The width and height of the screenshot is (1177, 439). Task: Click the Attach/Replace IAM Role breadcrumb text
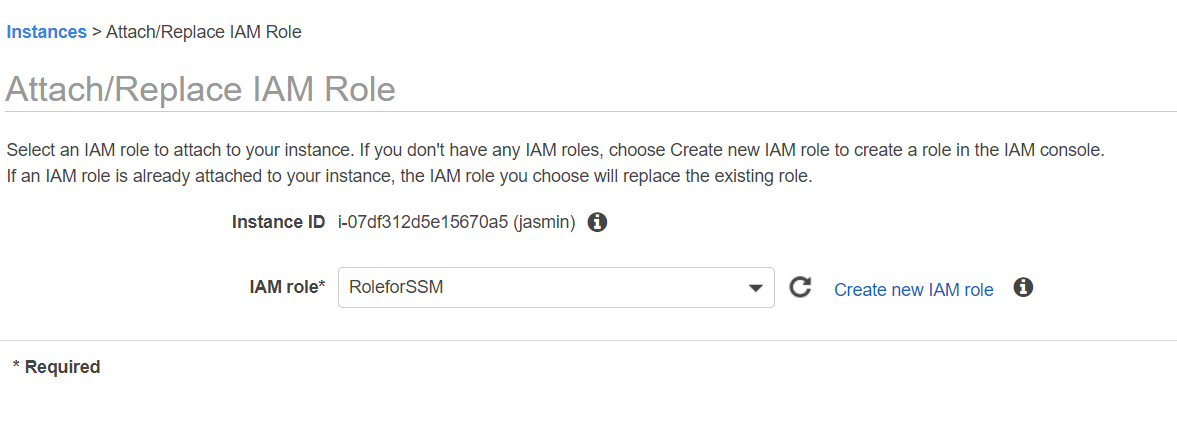point(204,32)
